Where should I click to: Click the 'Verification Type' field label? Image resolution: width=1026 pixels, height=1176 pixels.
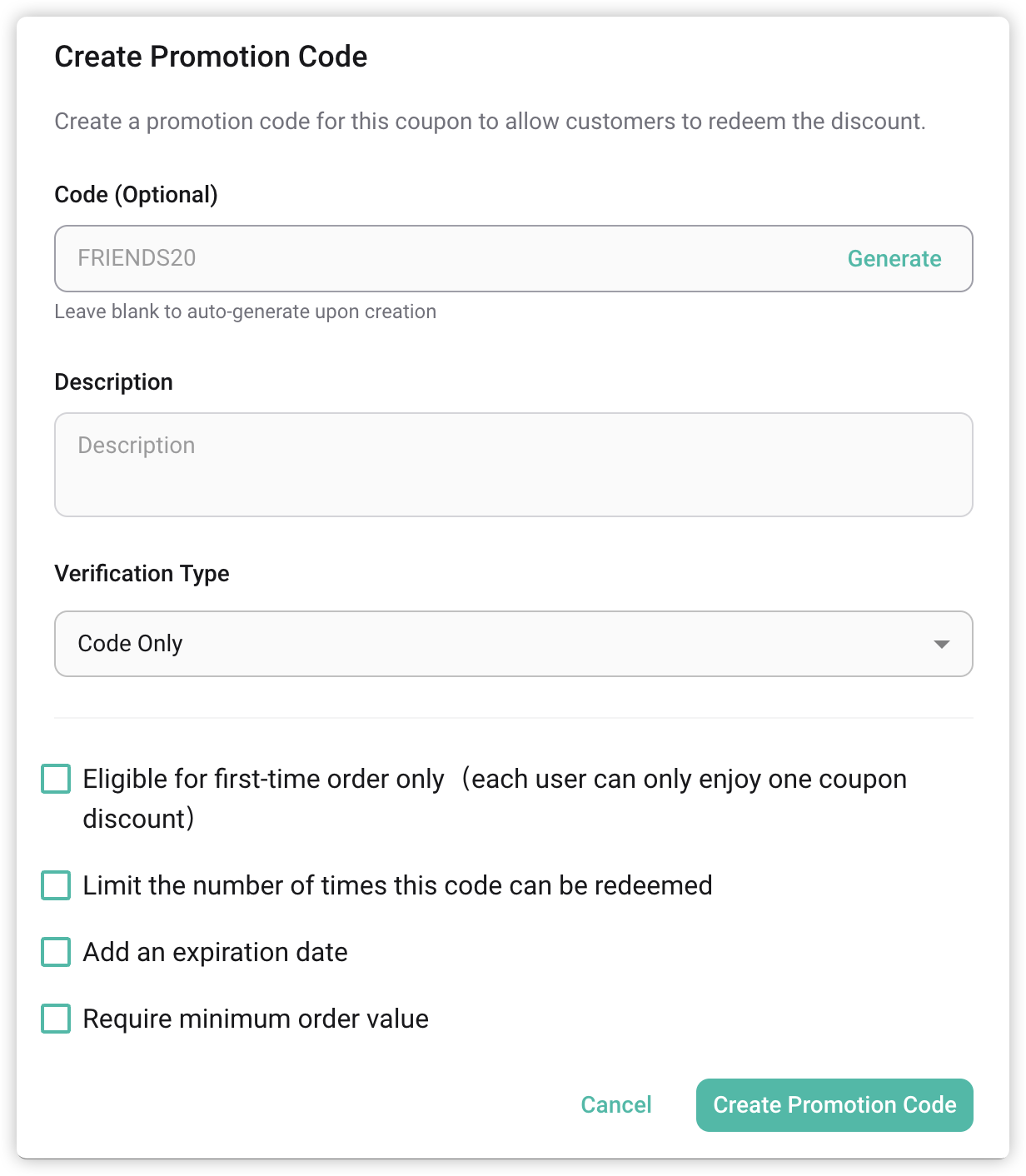142,574
